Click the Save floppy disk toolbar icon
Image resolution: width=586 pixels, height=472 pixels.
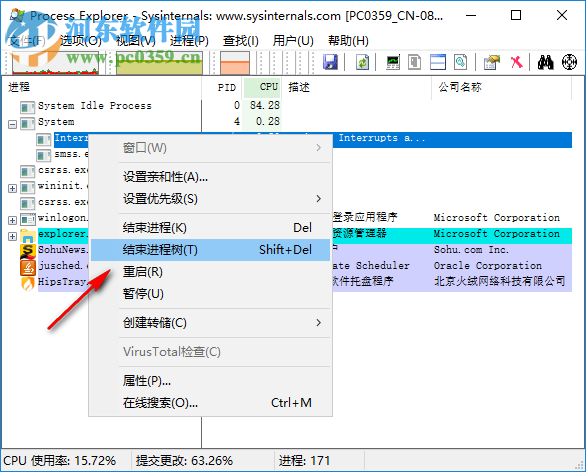pos(330,62)
